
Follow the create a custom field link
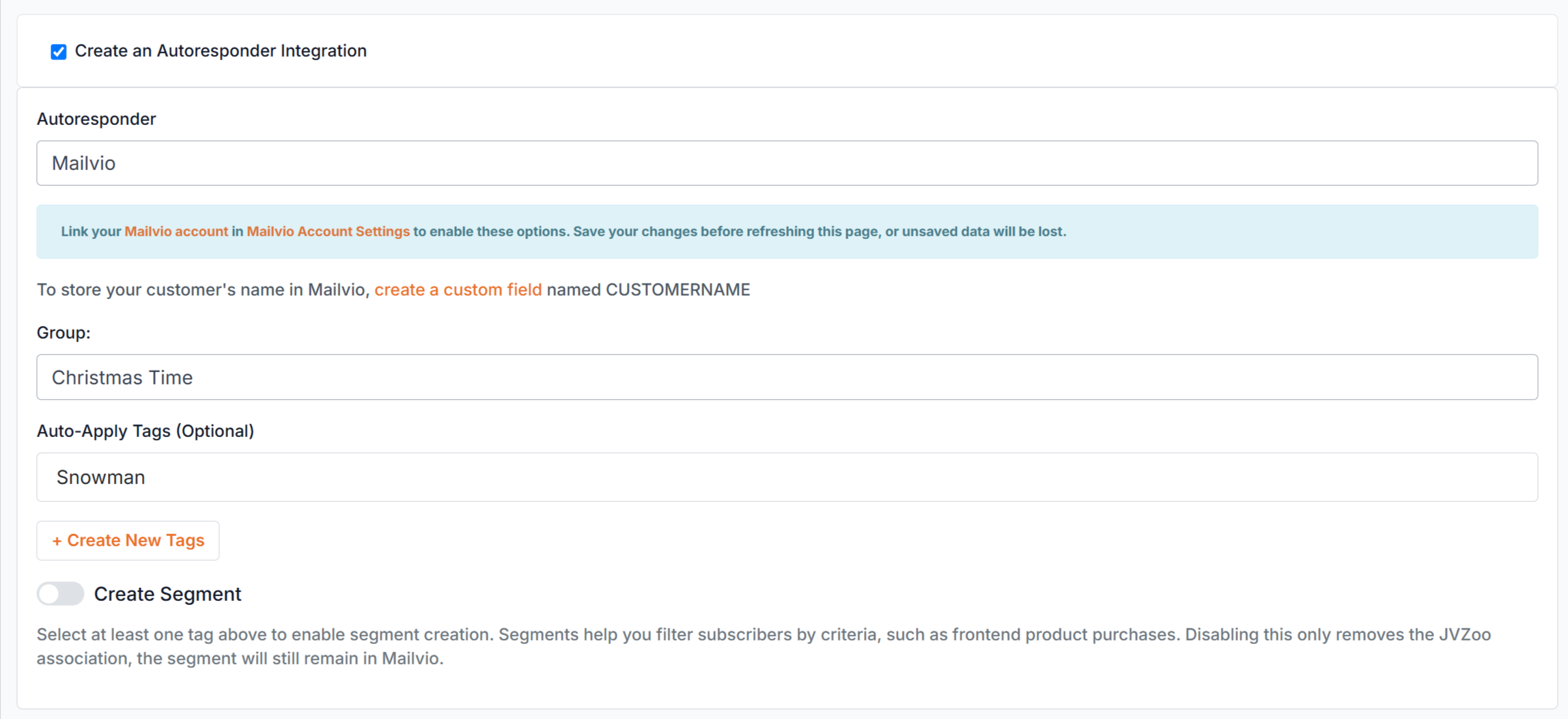pos(458,290)
